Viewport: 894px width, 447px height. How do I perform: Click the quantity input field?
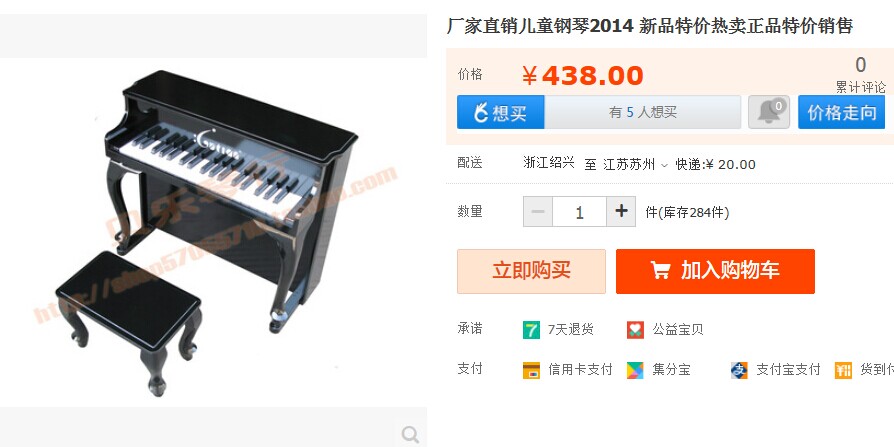[x=579, y=212]
